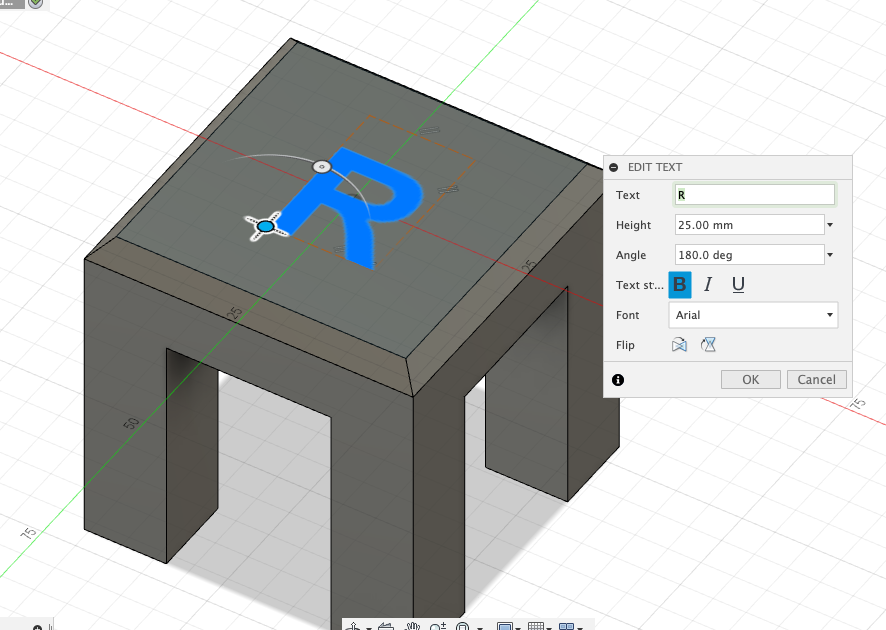Click the Look At icon in navigation bar

point(385,627)
